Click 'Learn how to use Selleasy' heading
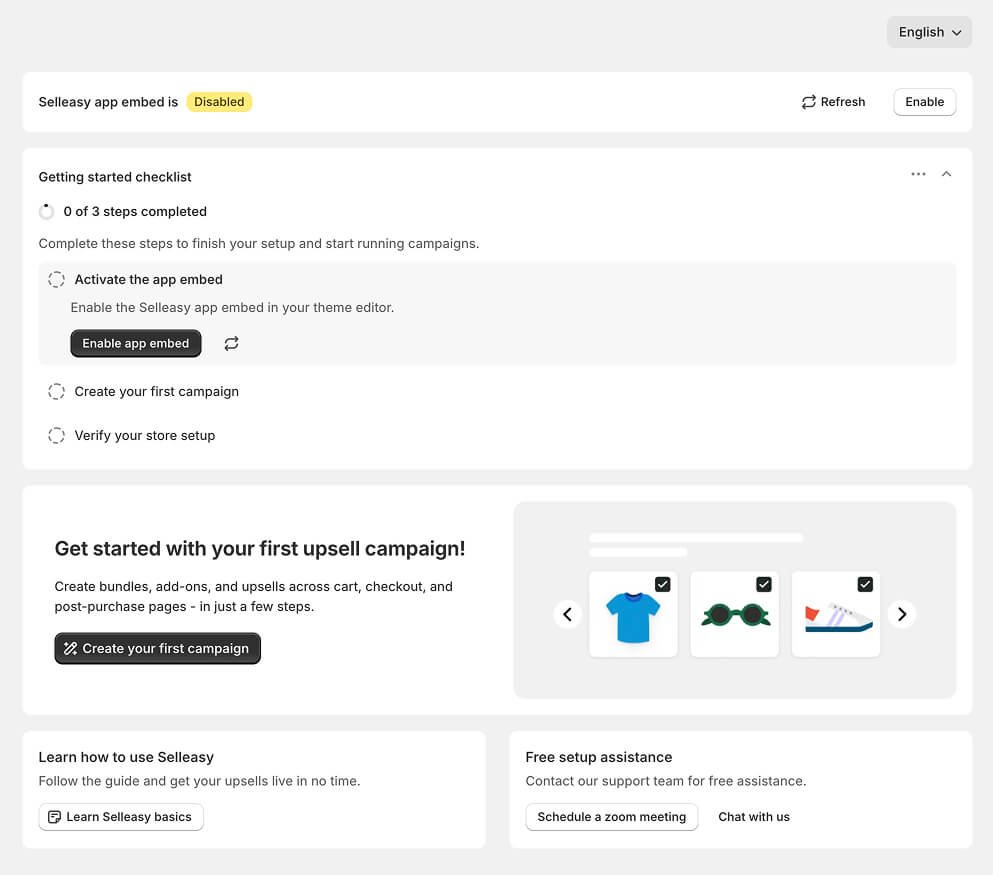Image resolution: width=993 pixels, height=875 pixels. coord(126,757)
